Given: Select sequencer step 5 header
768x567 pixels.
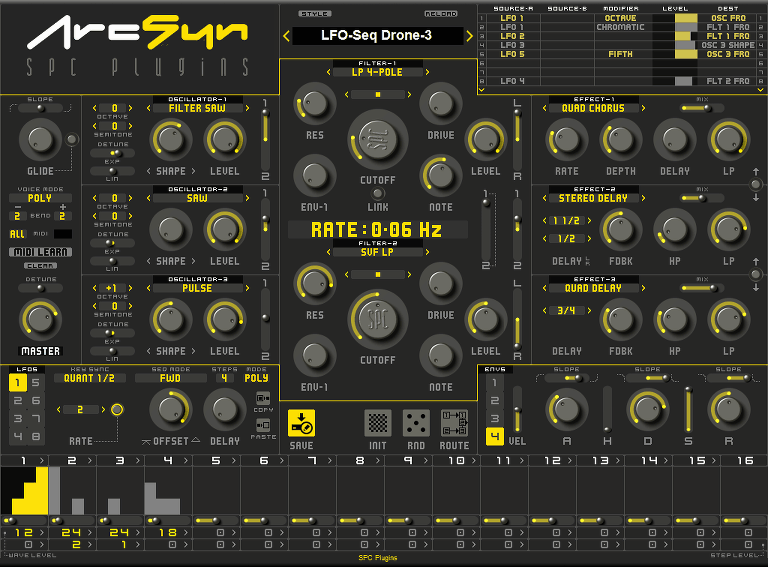Looking at the screenshot, I should [x=216, y=460].
